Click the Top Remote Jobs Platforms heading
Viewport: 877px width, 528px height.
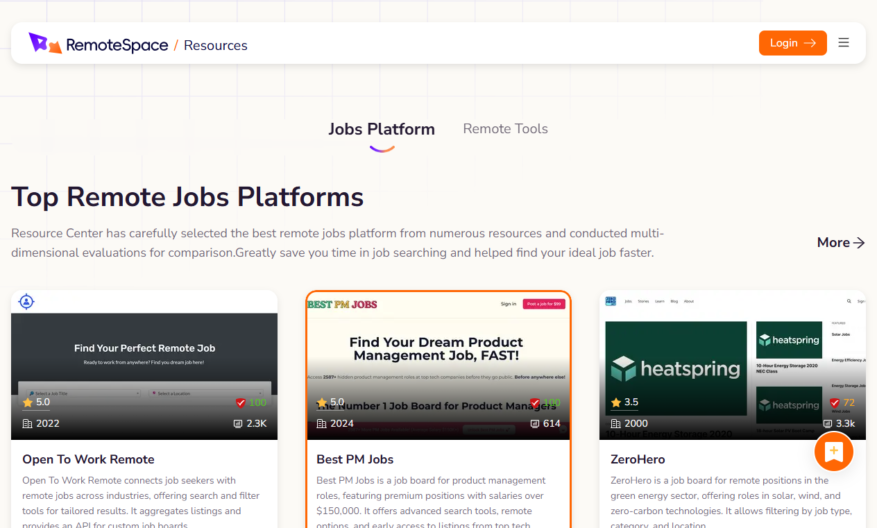point(187,197)
